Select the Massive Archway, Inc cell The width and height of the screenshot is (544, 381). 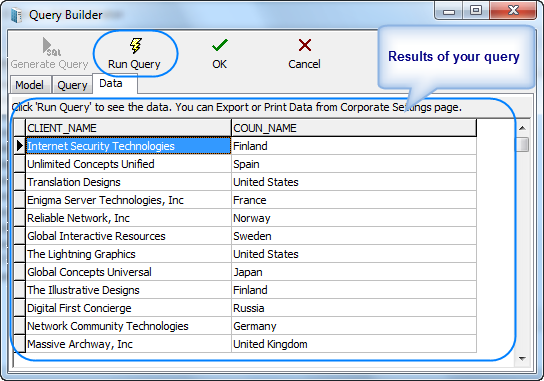point(128,344)
